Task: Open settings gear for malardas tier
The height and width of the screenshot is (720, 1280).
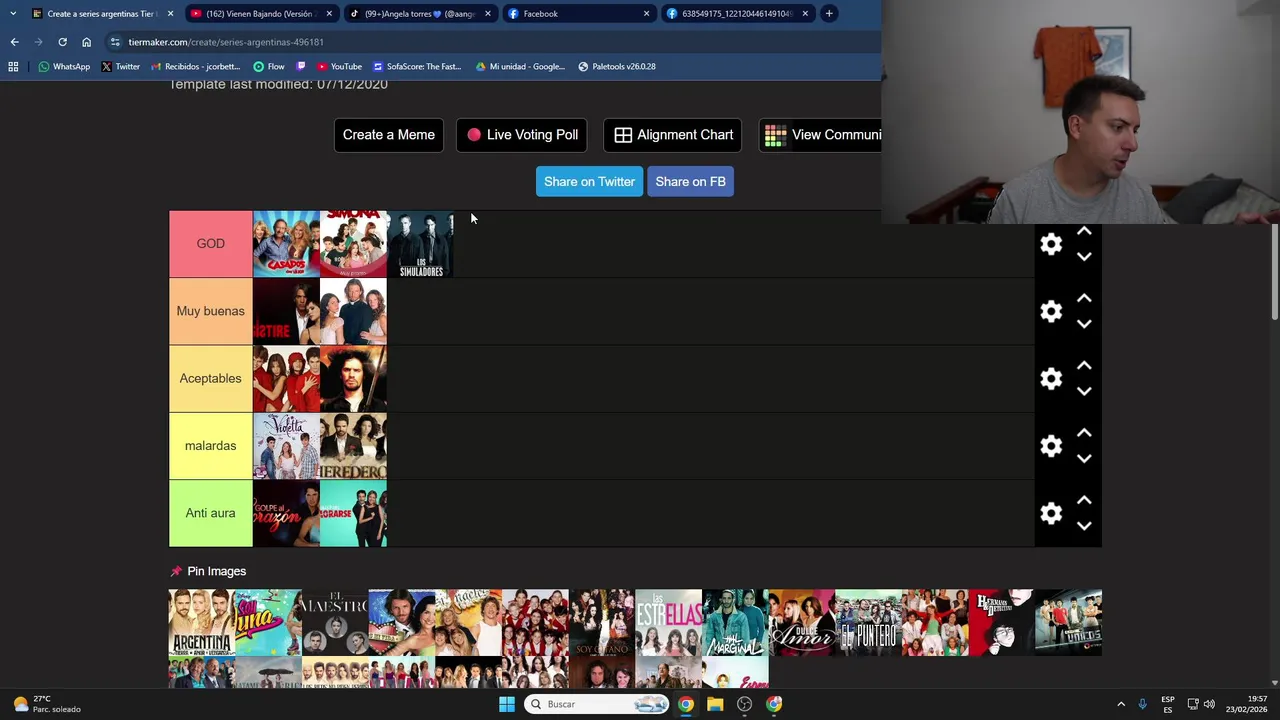Action: (x=1051, y=446)
